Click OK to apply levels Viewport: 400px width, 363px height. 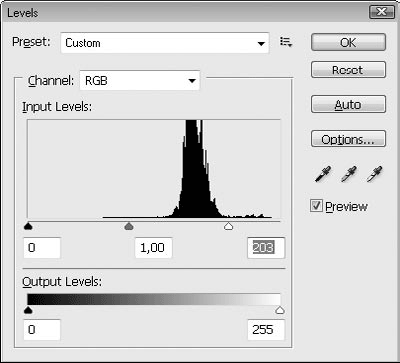[348, 42]
